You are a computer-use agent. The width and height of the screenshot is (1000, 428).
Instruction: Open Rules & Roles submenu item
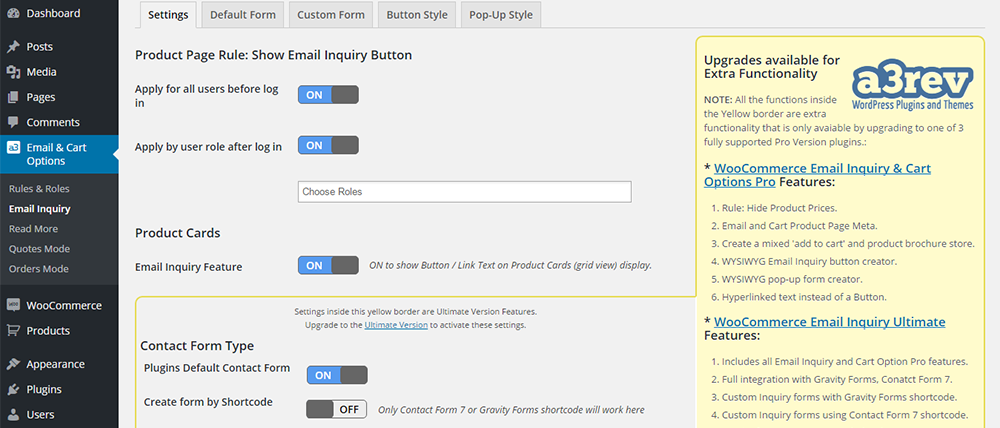(x=39, y=188)
